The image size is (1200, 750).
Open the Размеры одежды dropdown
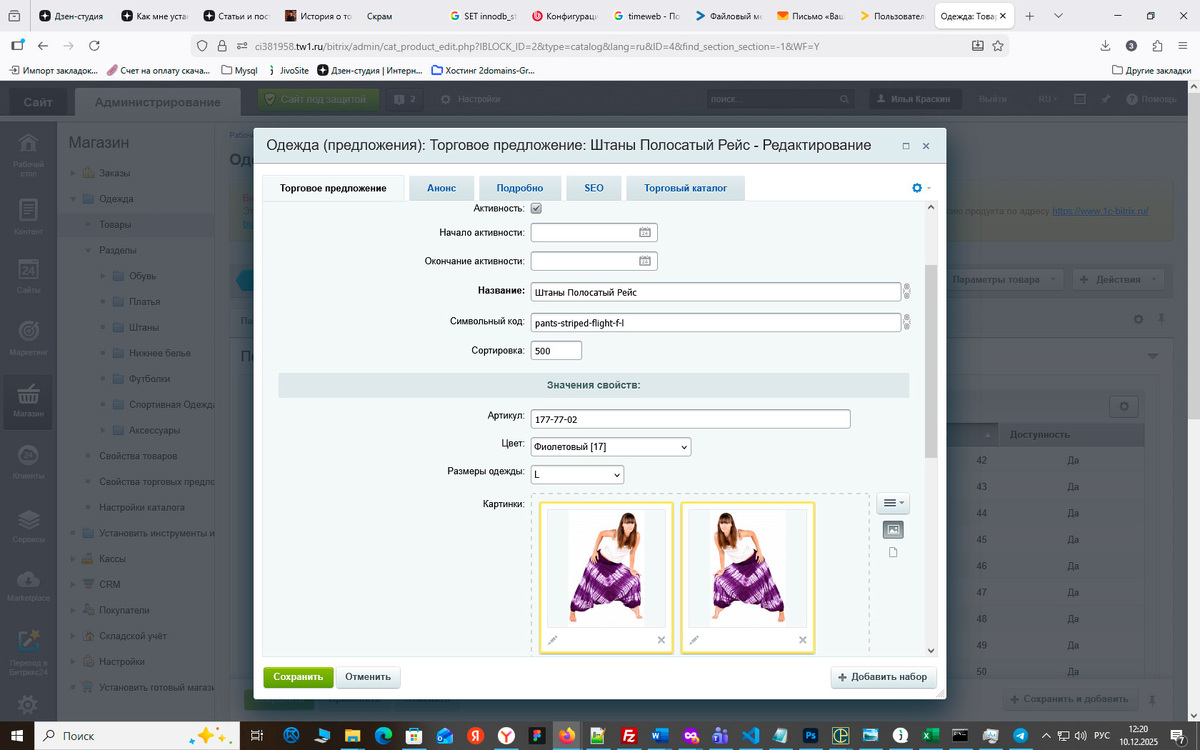coord(577,474)
